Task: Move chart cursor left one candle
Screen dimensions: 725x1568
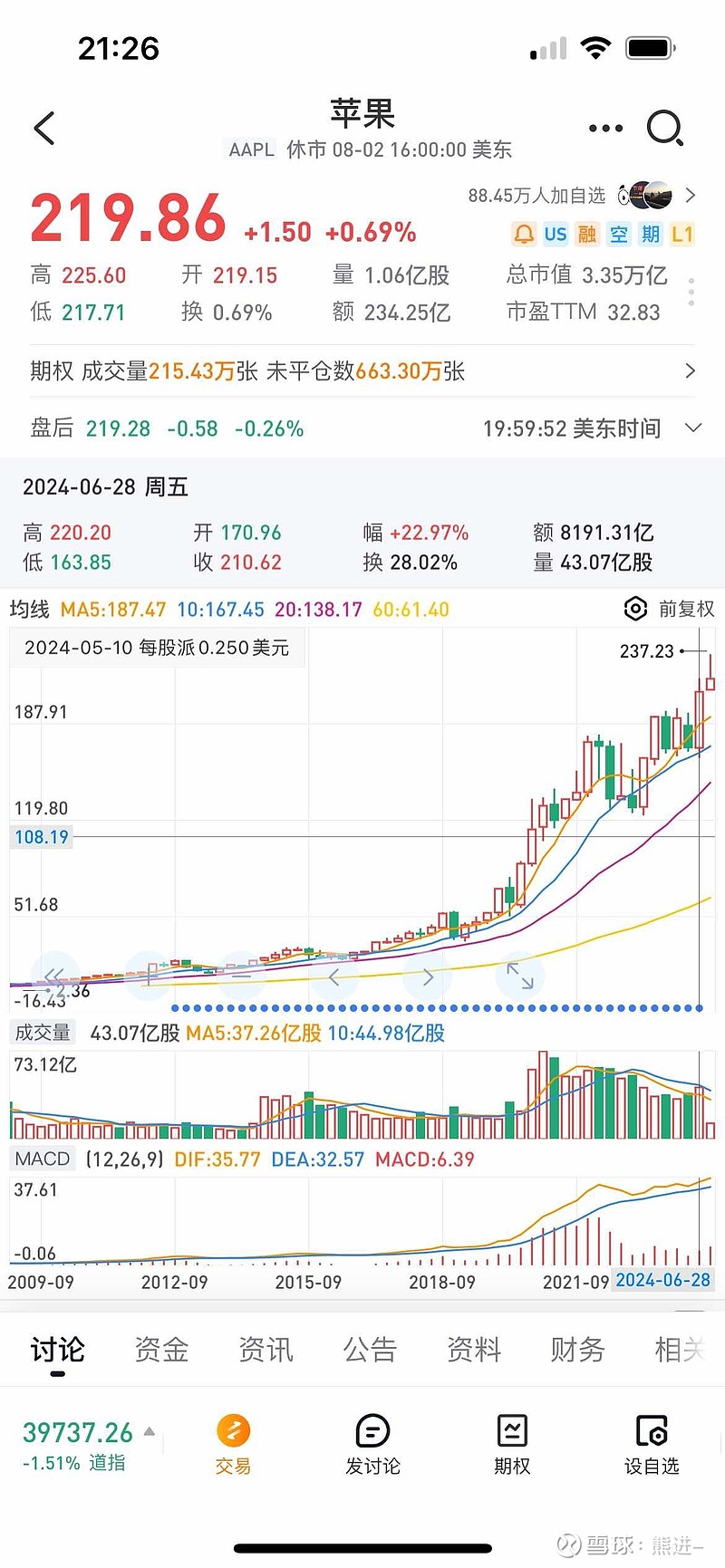Action: [333, 976]
